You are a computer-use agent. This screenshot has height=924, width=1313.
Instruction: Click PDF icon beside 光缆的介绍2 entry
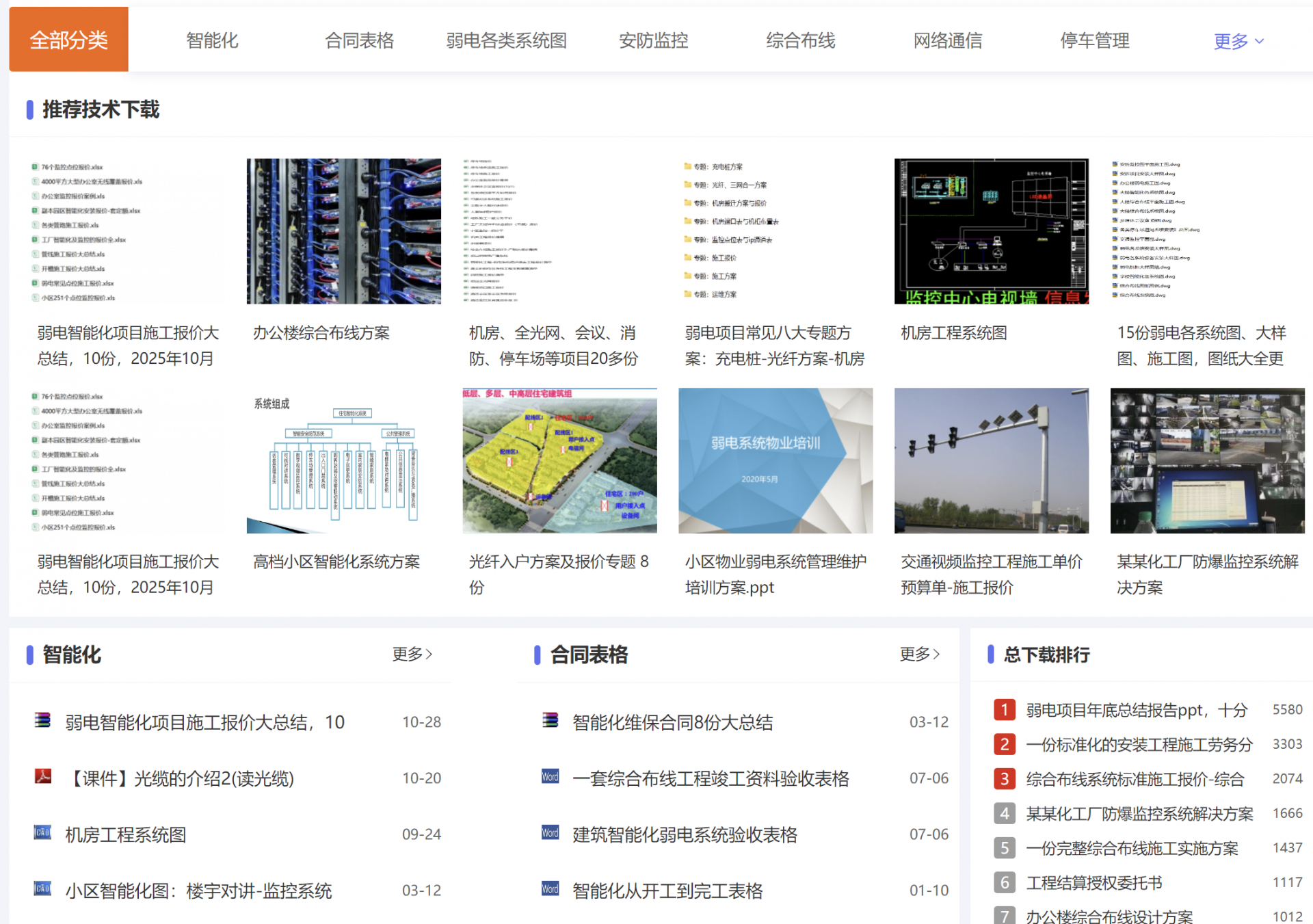coord(43,776)
